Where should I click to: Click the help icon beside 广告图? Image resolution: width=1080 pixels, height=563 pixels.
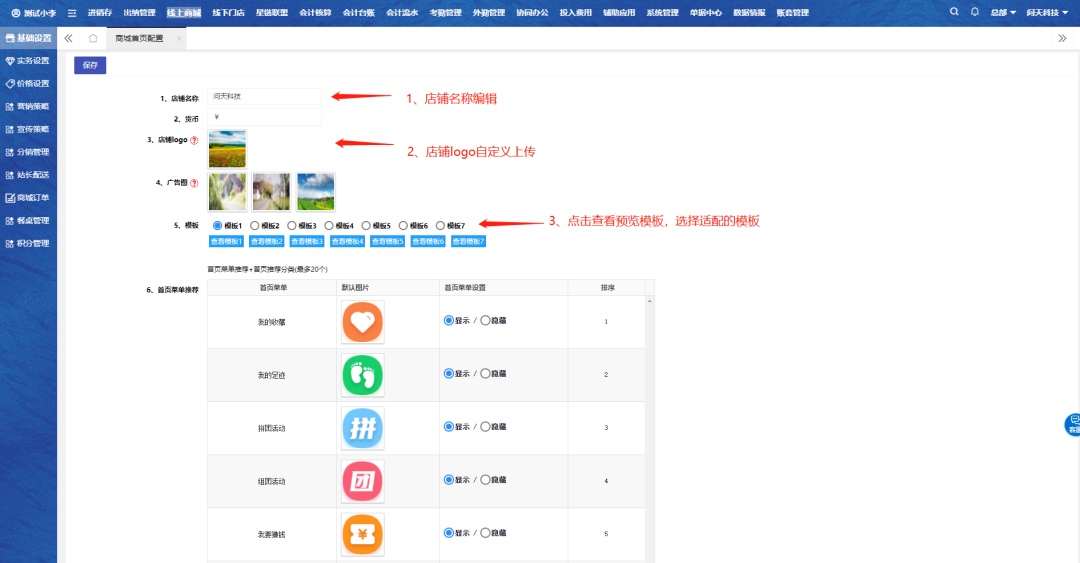[x=194, y=184]
